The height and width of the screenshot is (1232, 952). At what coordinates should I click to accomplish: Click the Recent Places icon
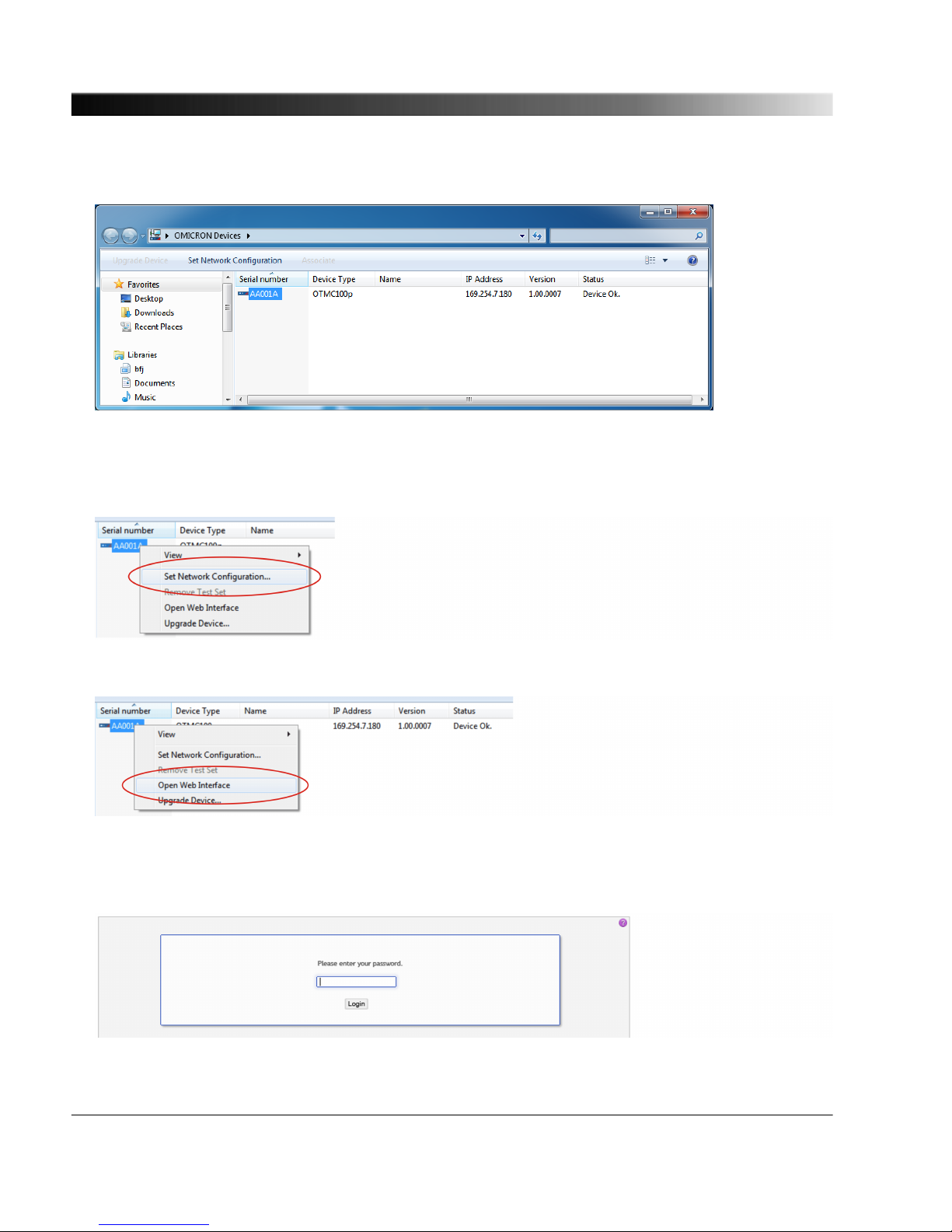(x=126, y=326)
